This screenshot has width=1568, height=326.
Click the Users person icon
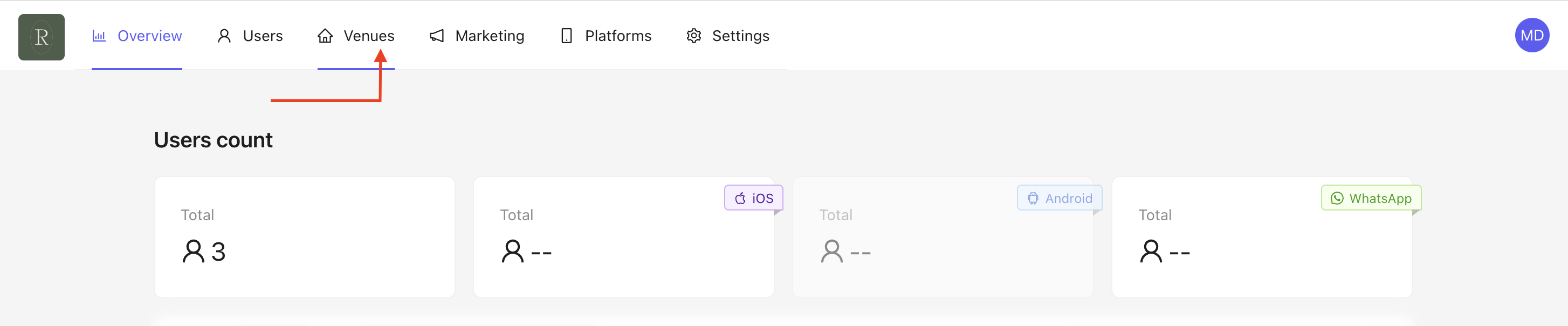tap(224, 36)
